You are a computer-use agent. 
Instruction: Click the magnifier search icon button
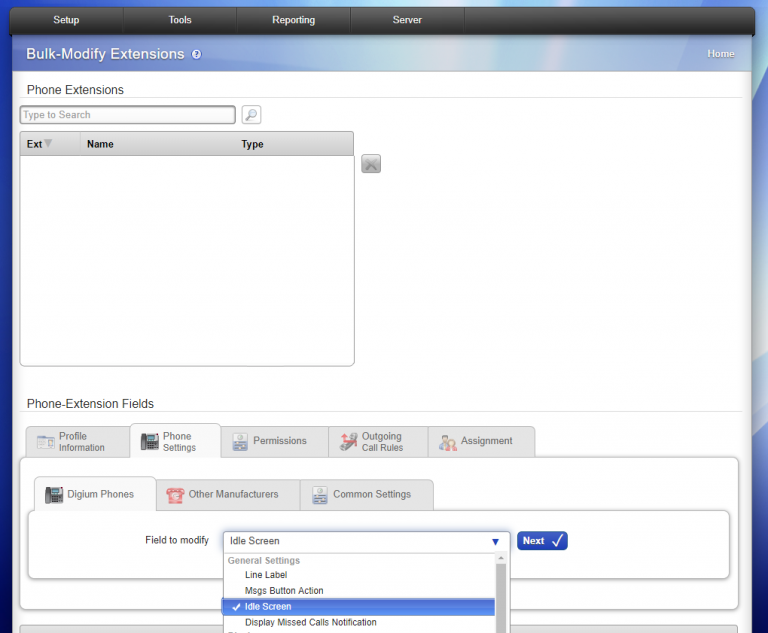point(251,115)
